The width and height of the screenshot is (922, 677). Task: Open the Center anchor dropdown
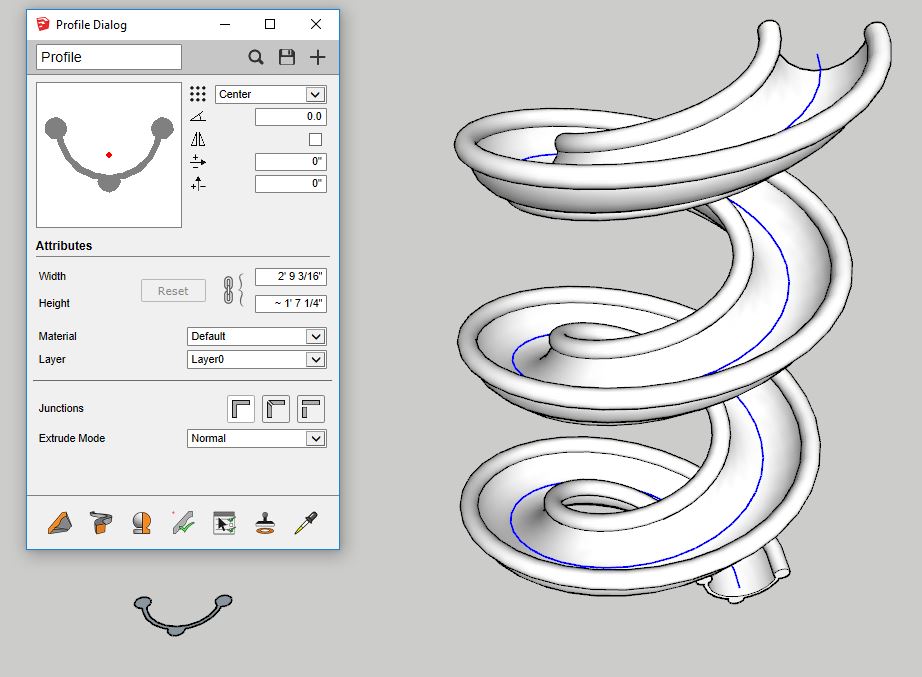tap(270, 93)
